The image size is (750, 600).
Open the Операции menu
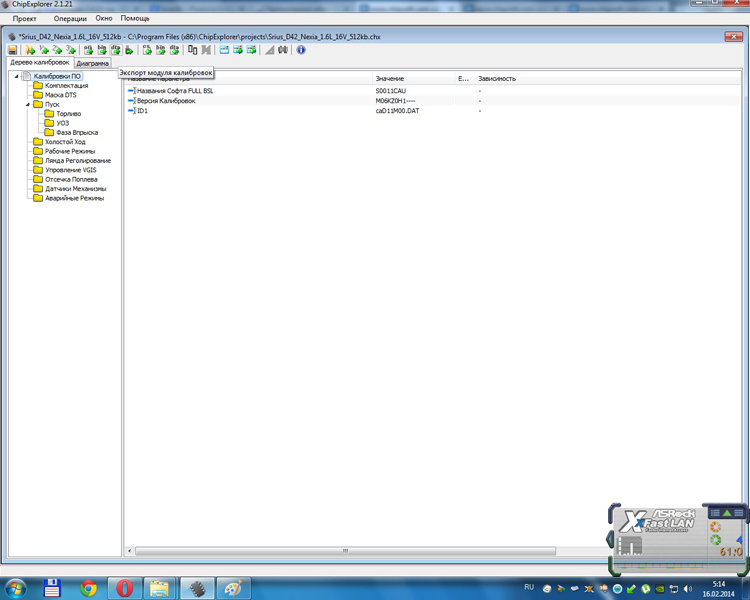(70, 18)
